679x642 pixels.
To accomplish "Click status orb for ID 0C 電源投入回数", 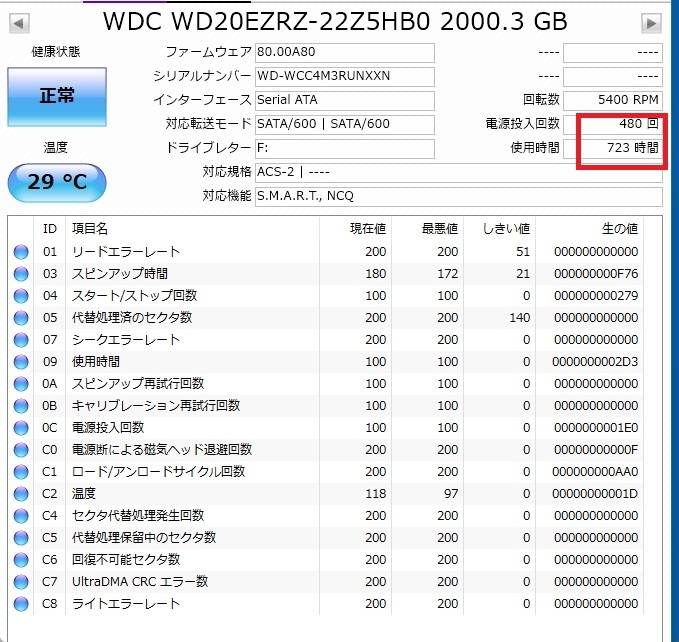I will (x=21, y=428).
